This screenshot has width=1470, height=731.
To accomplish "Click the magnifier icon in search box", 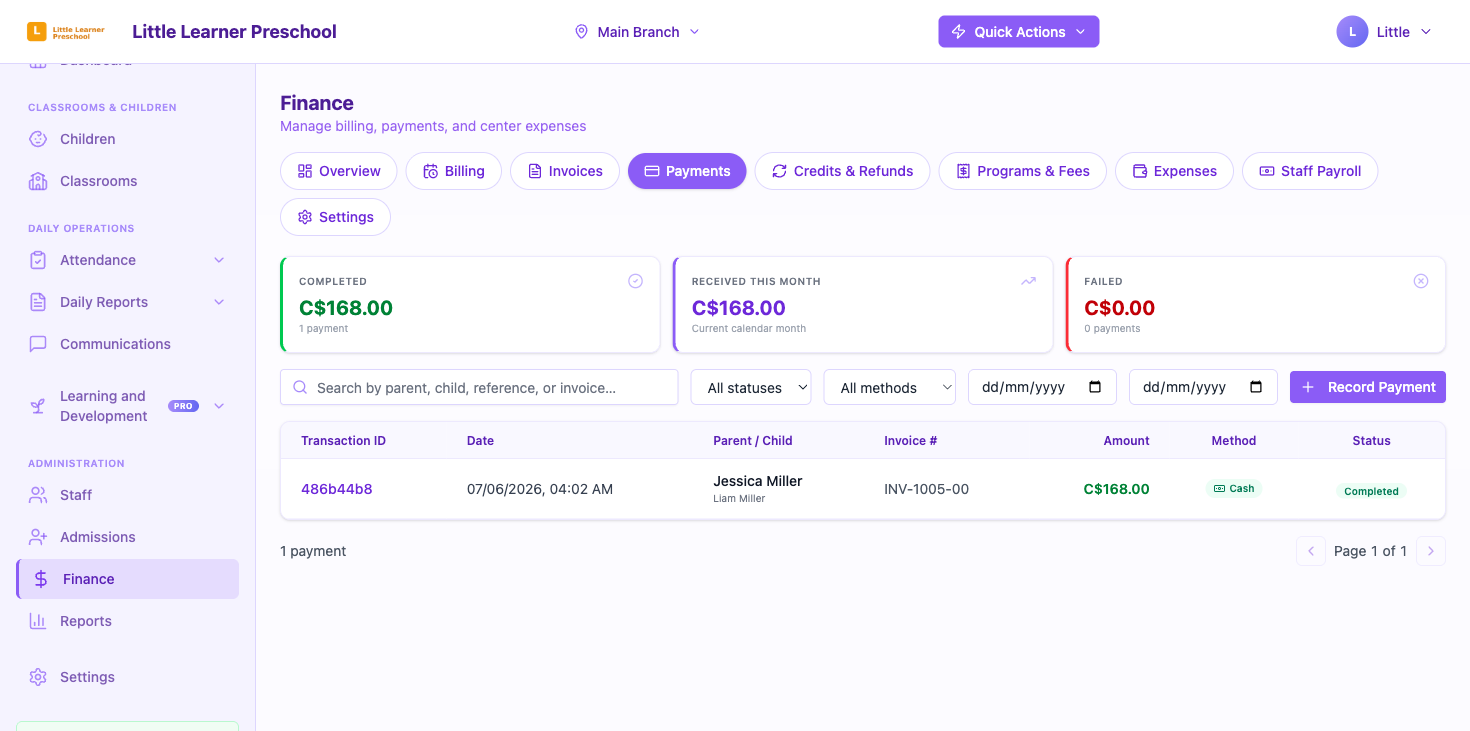I will coord(300,387).
